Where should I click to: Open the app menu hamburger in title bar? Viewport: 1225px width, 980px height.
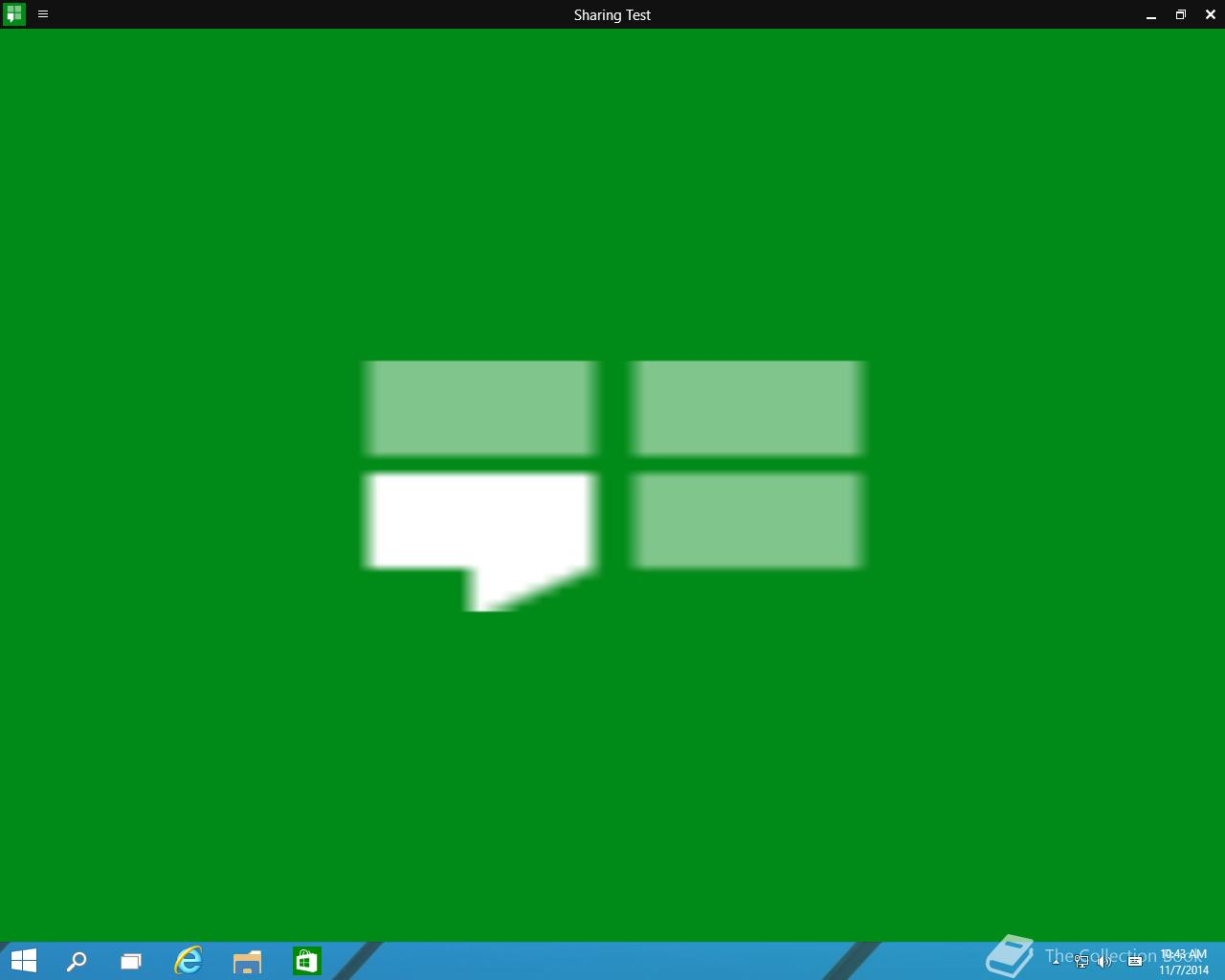[x=43, y=14]
